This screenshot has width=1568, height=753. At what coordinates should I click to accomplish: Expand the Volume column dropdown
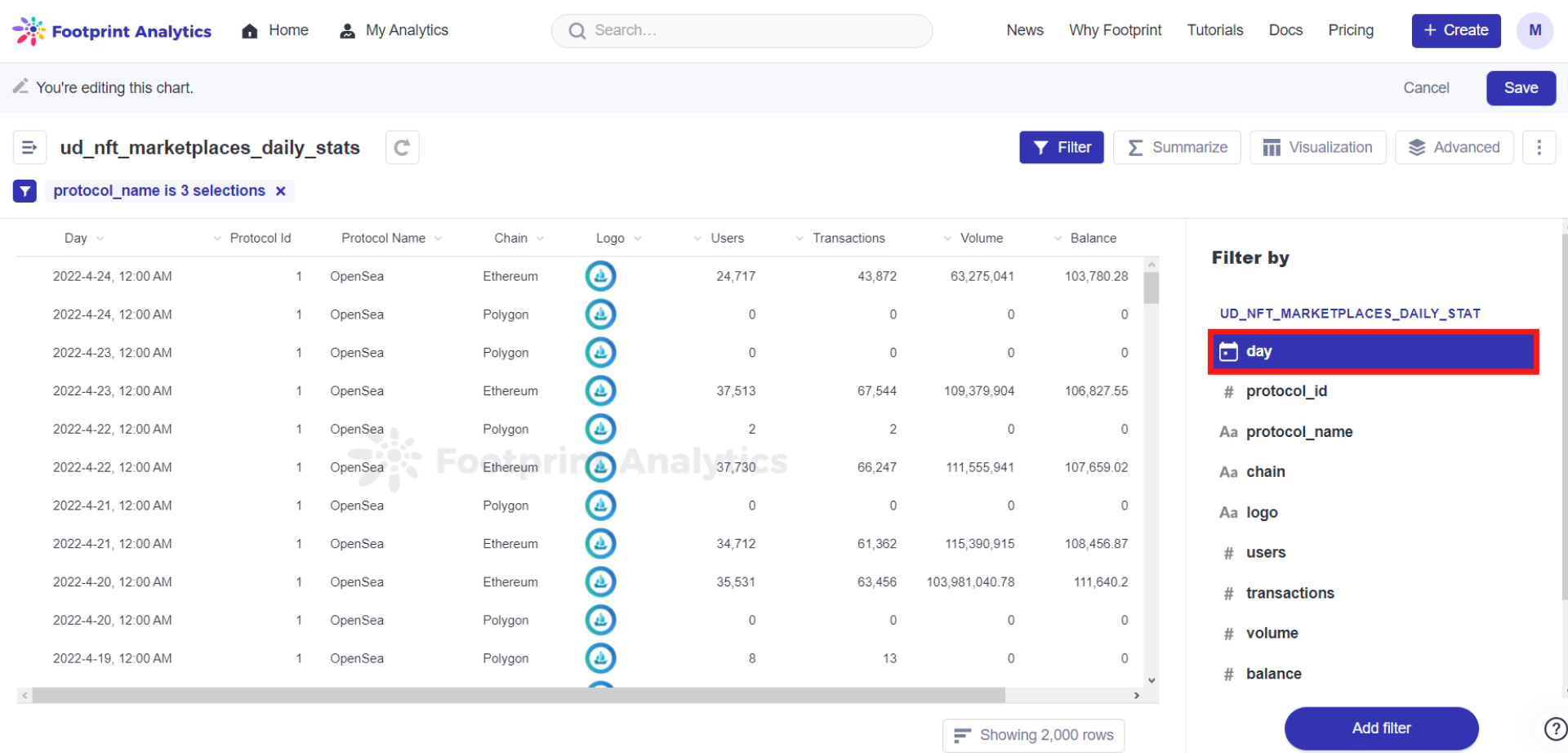coord(948,238)
